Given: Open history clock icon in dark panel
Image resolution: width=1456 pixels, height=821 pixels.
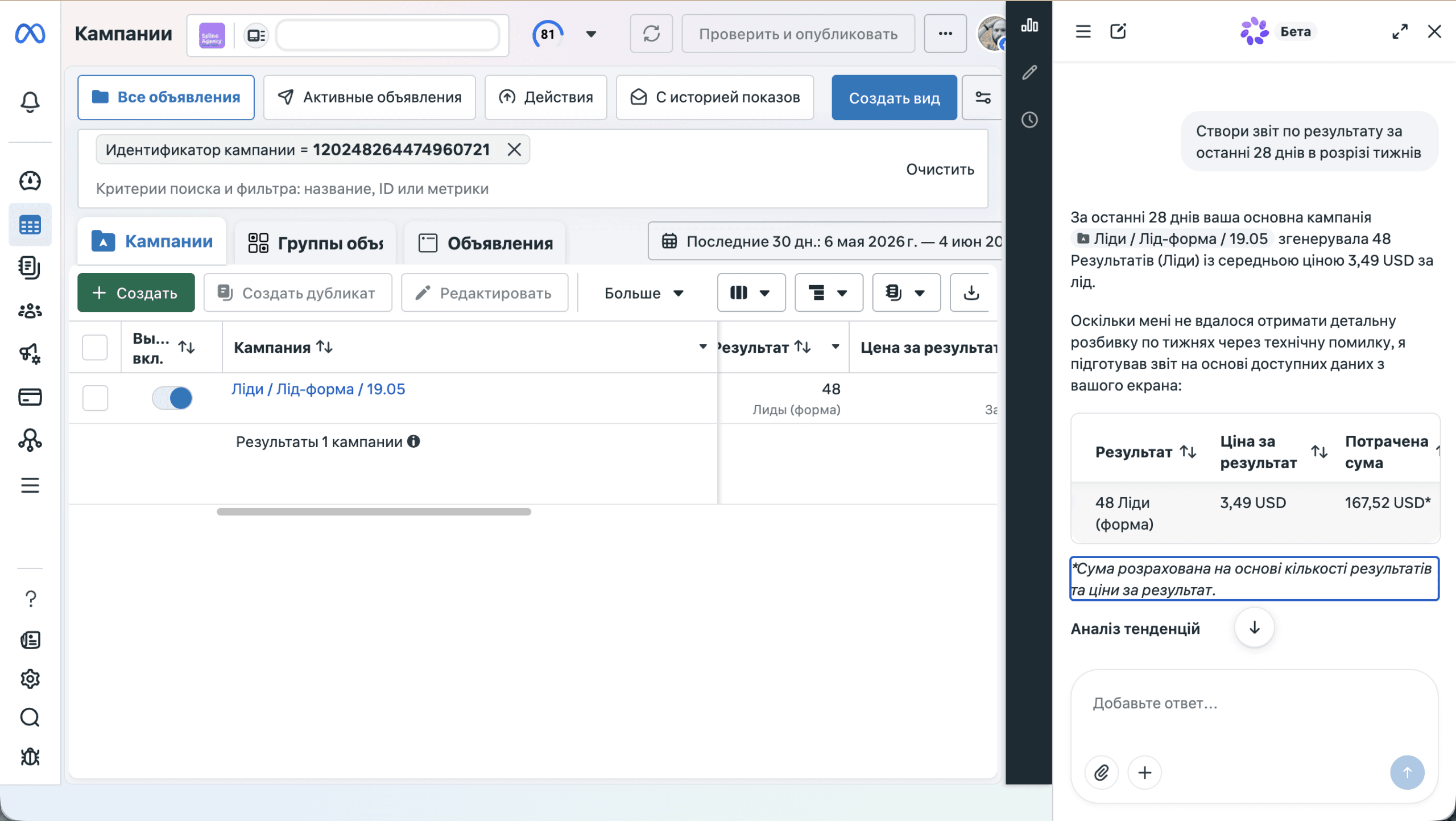Looking at the screenshot, I should 1029,120.
